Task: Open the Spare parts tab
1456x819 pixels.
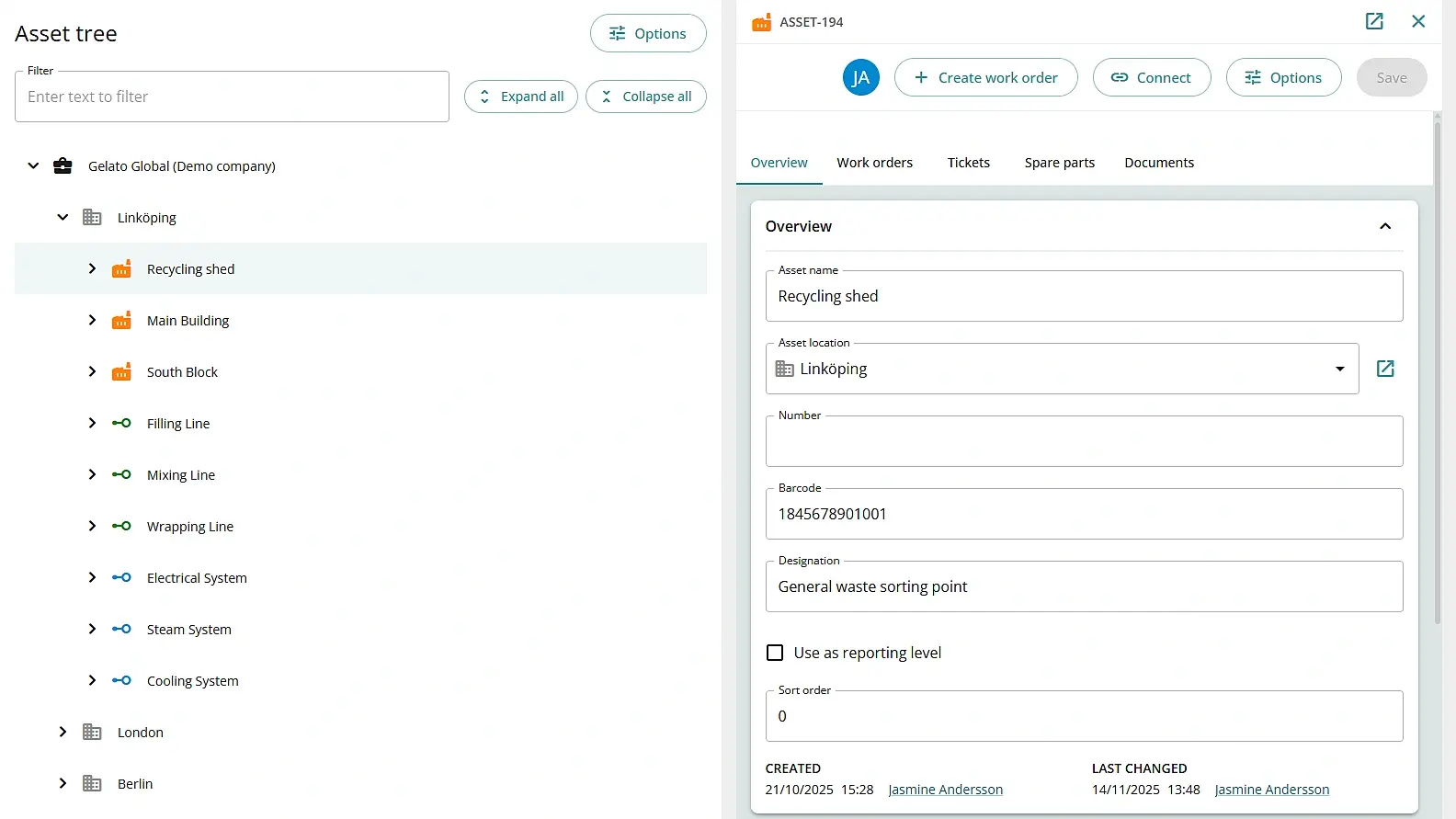Action: pos(1060,163)
